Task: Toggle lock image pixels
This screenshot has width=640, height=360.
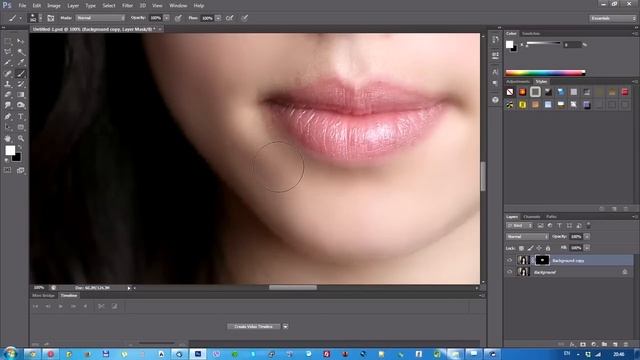Action: 530,248
